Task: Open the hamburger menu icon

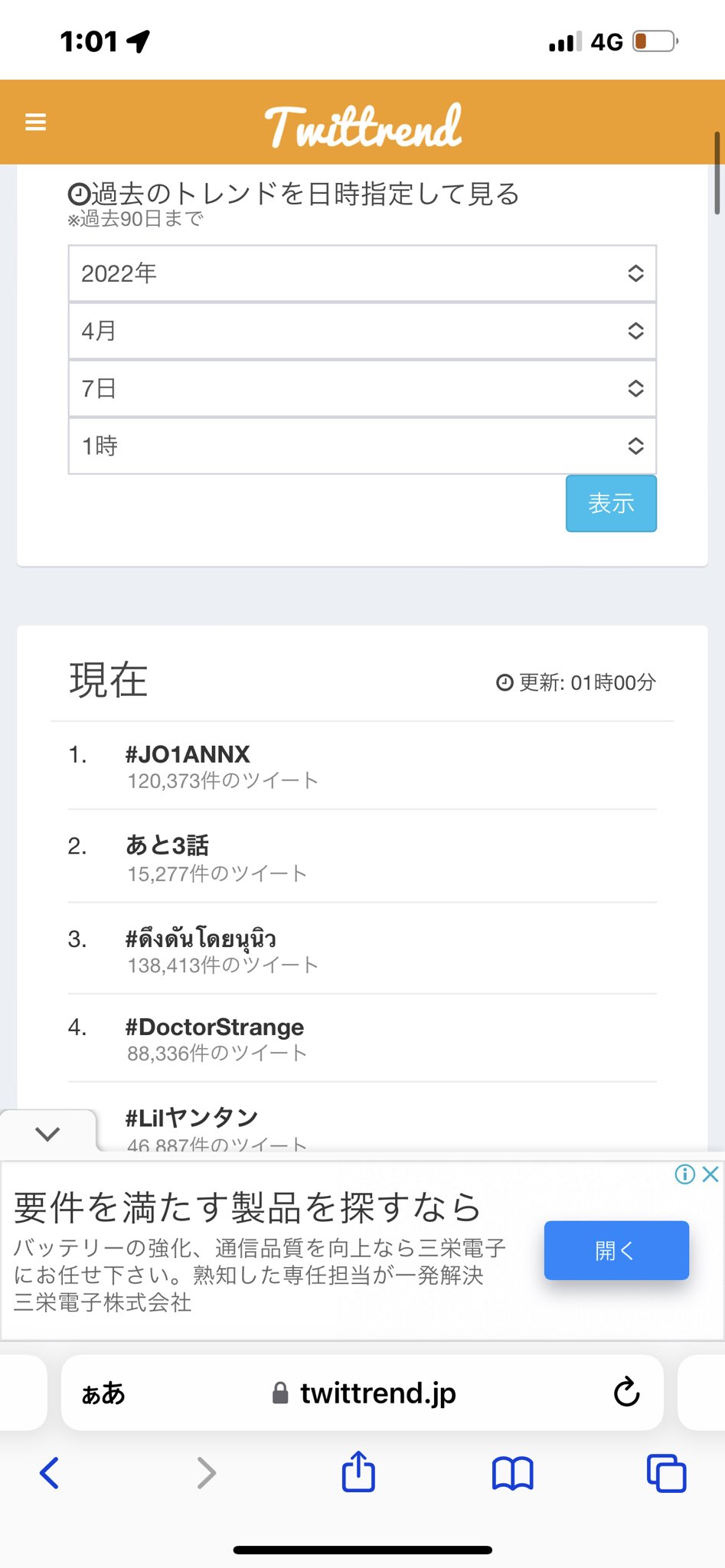Action: click(x=35, y=122)
